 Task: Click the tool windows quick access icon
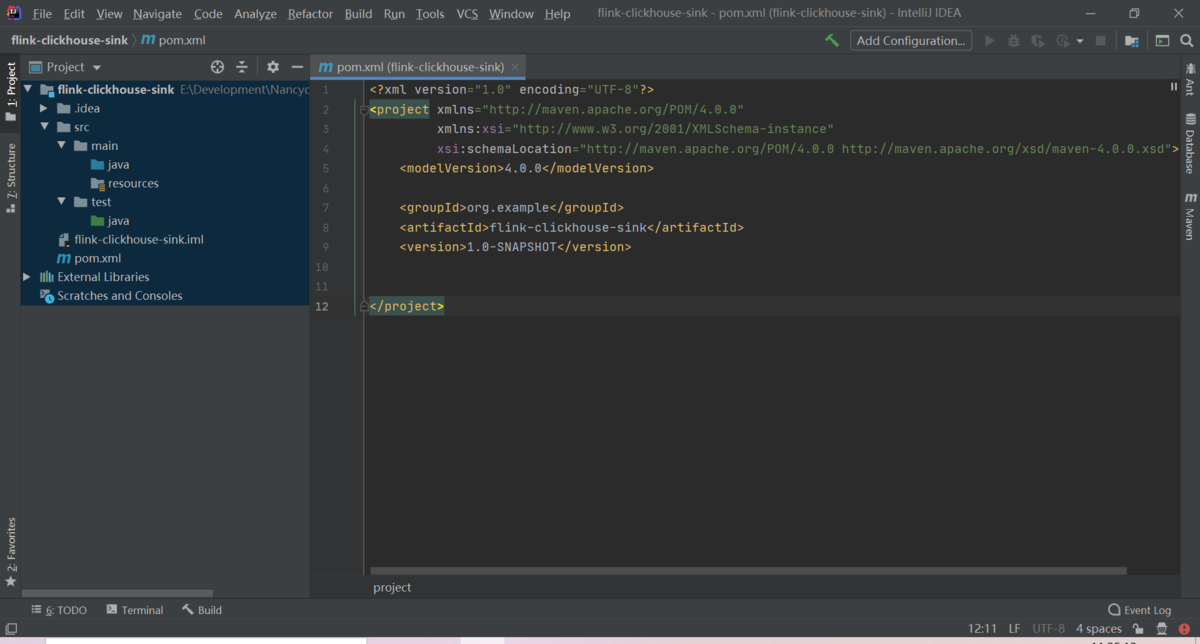[11, 629]
